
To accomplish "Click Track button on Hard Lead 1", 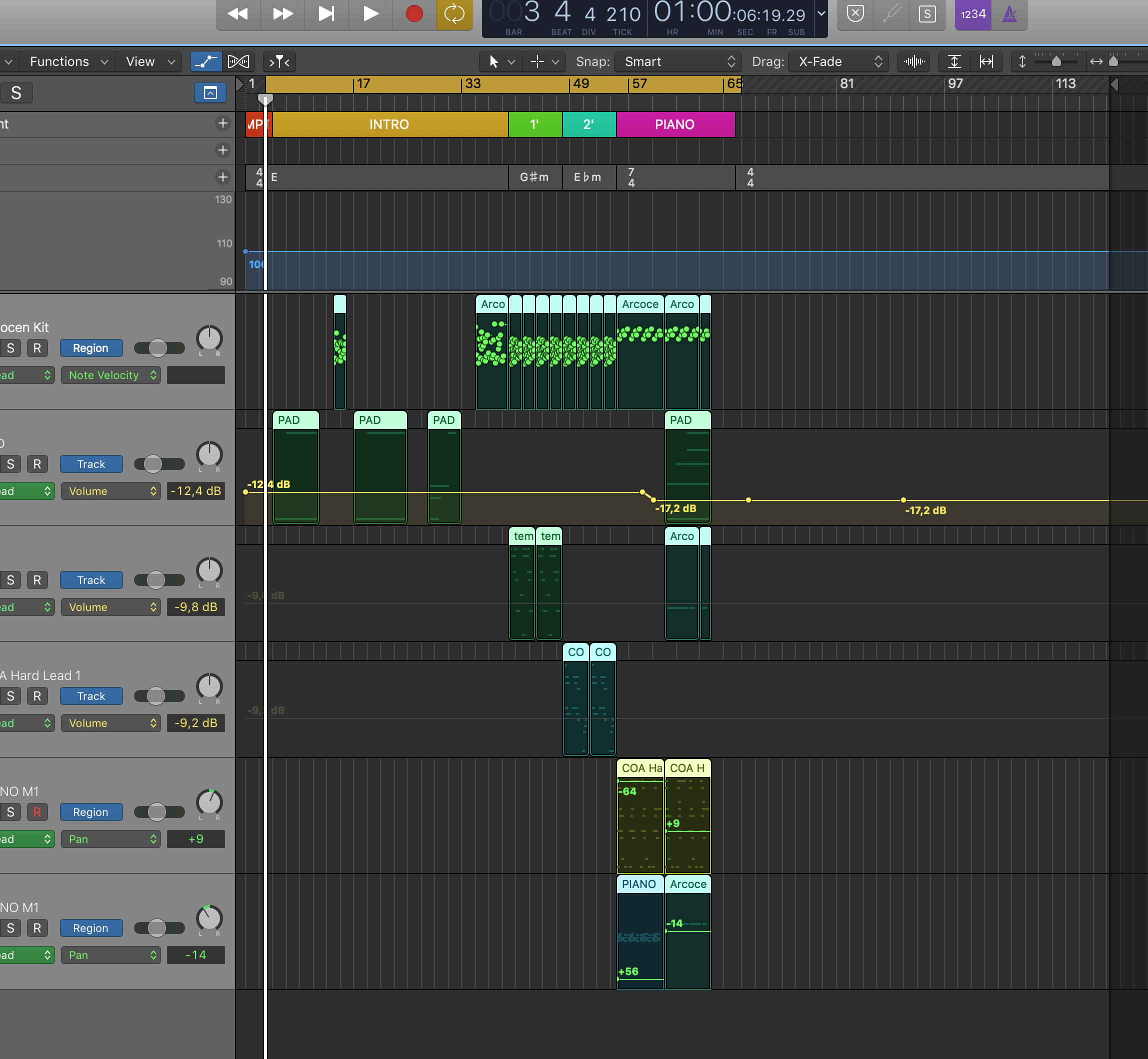I will [90, 696].
